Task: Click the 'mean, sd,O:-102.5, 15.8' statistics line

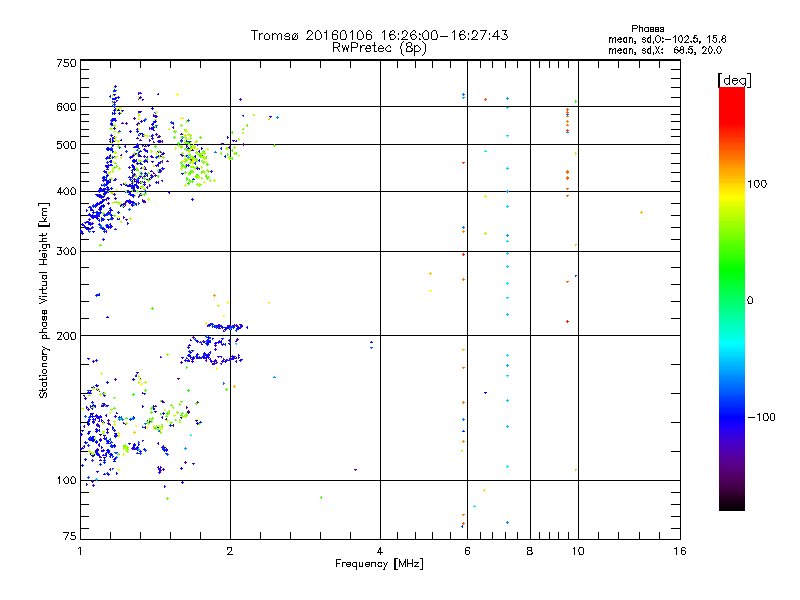Action: [667, 39]
